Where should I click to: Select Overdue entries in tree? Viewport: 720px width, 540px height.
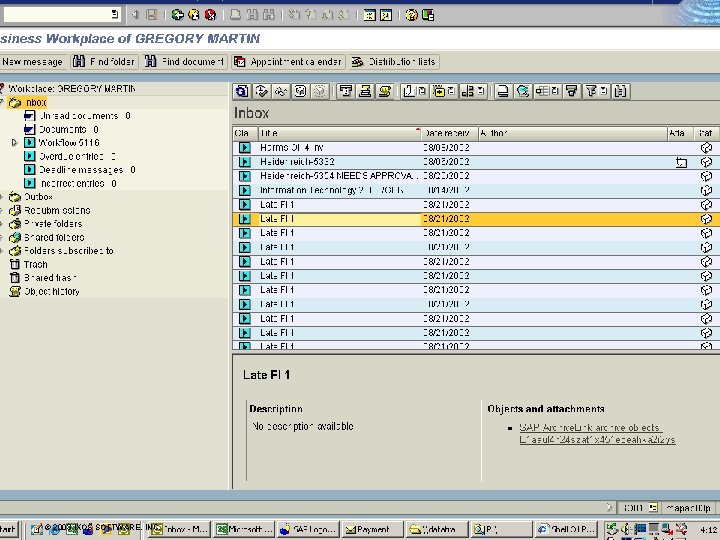point(77,157)
